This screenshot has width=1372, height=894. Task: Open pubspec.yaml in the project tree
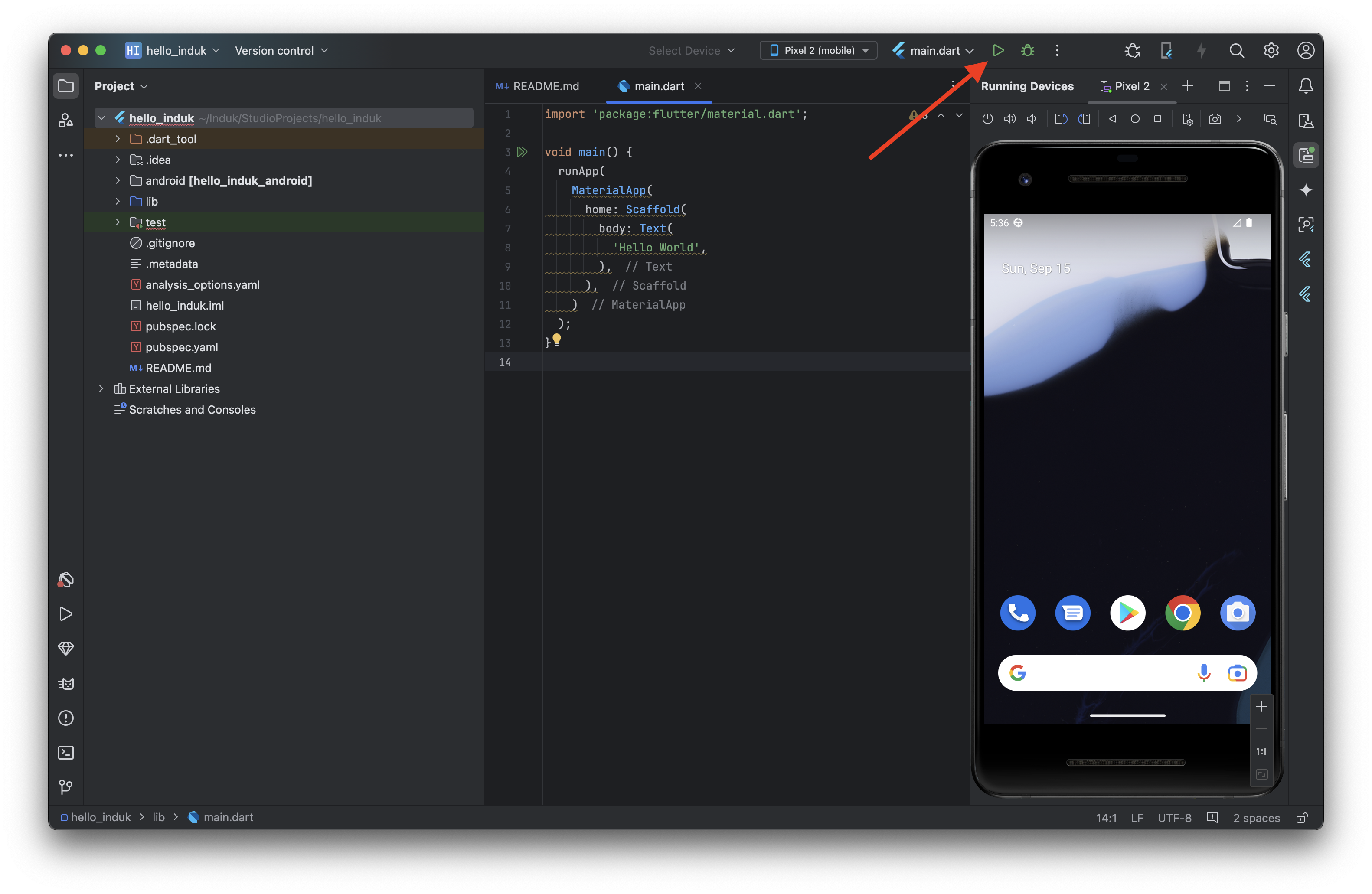coord(182,347)
